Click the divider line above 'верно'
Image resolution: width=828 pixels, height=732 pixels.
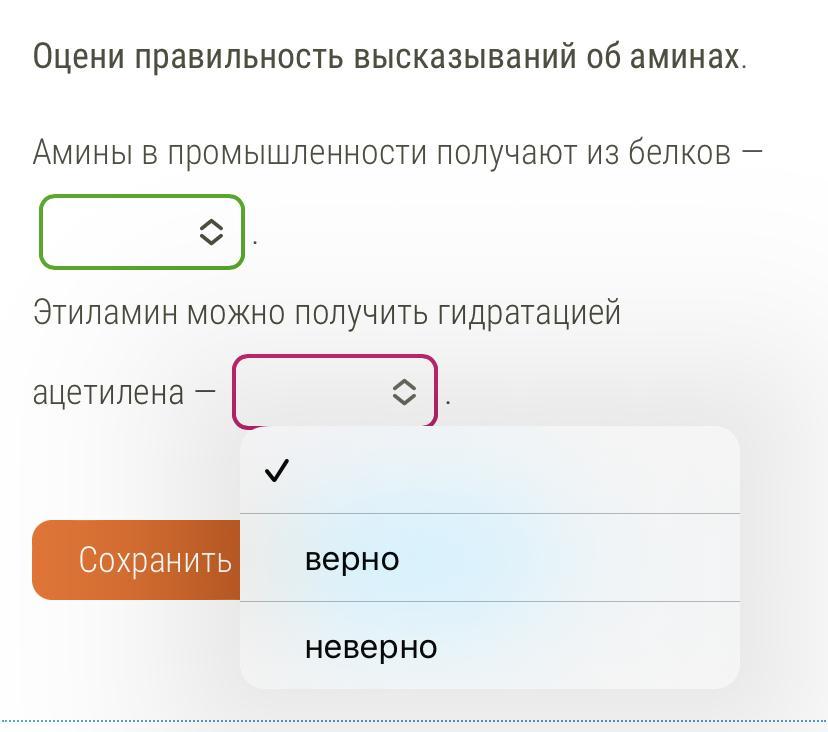pyautogui.click(x=490, y=513)
